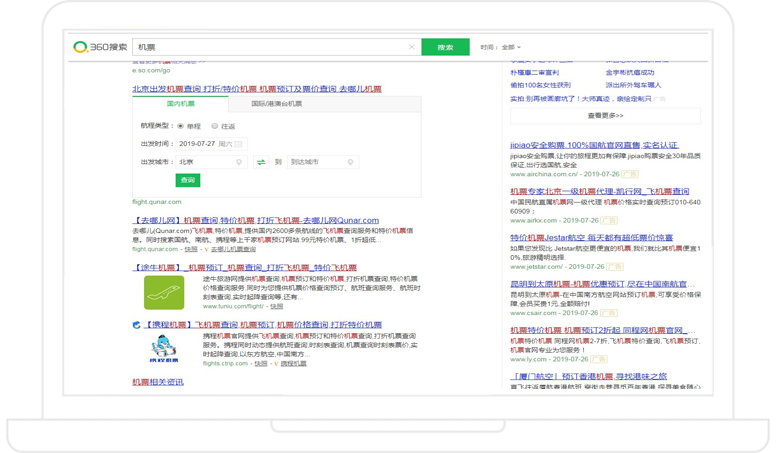This screenshot has width=776, height=453.
Task: Click the 携程机票 verified link
Action: [x=293, y=363]
